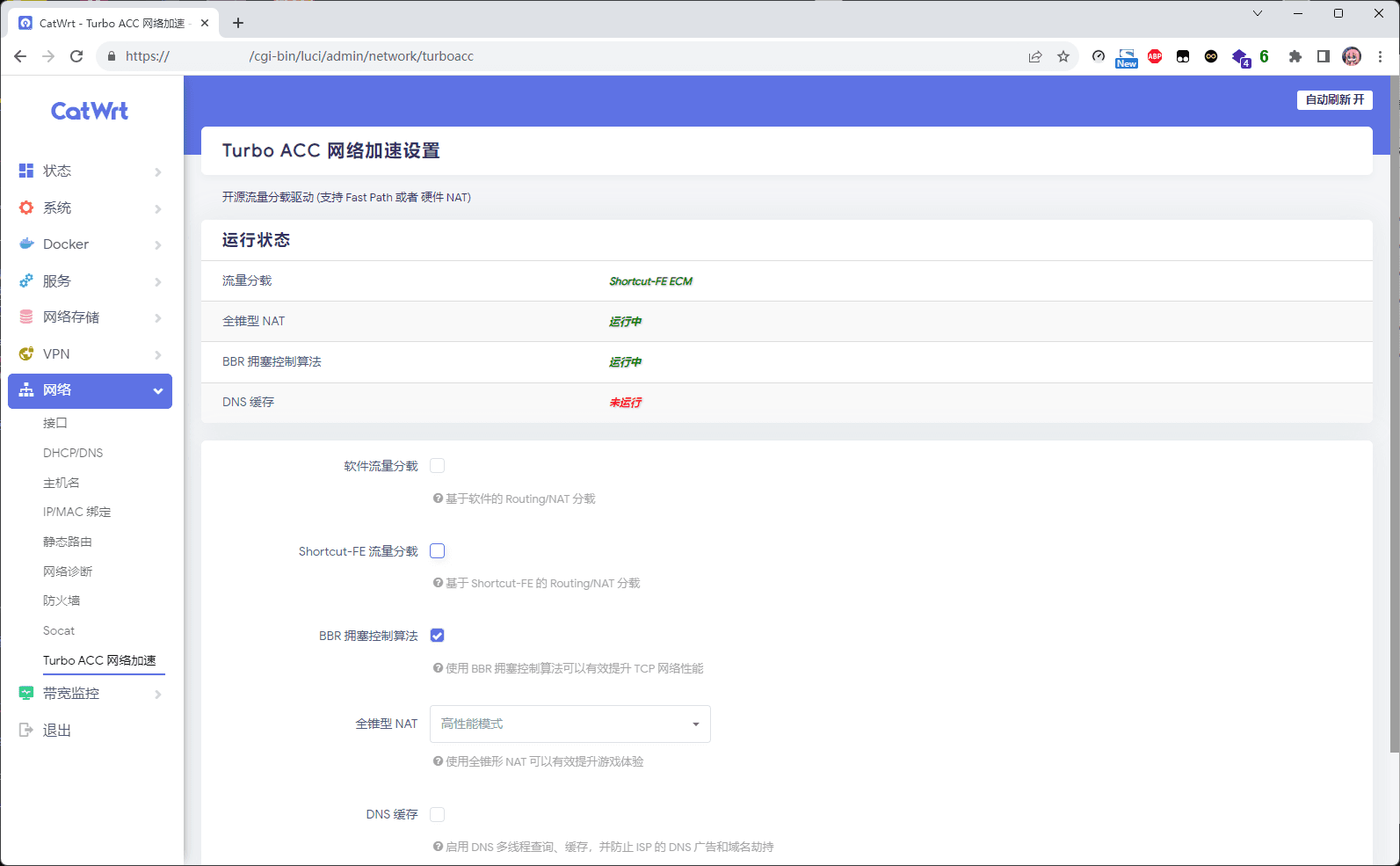
Task: Expand the Docker menu chevron
Action: (158, 245)
